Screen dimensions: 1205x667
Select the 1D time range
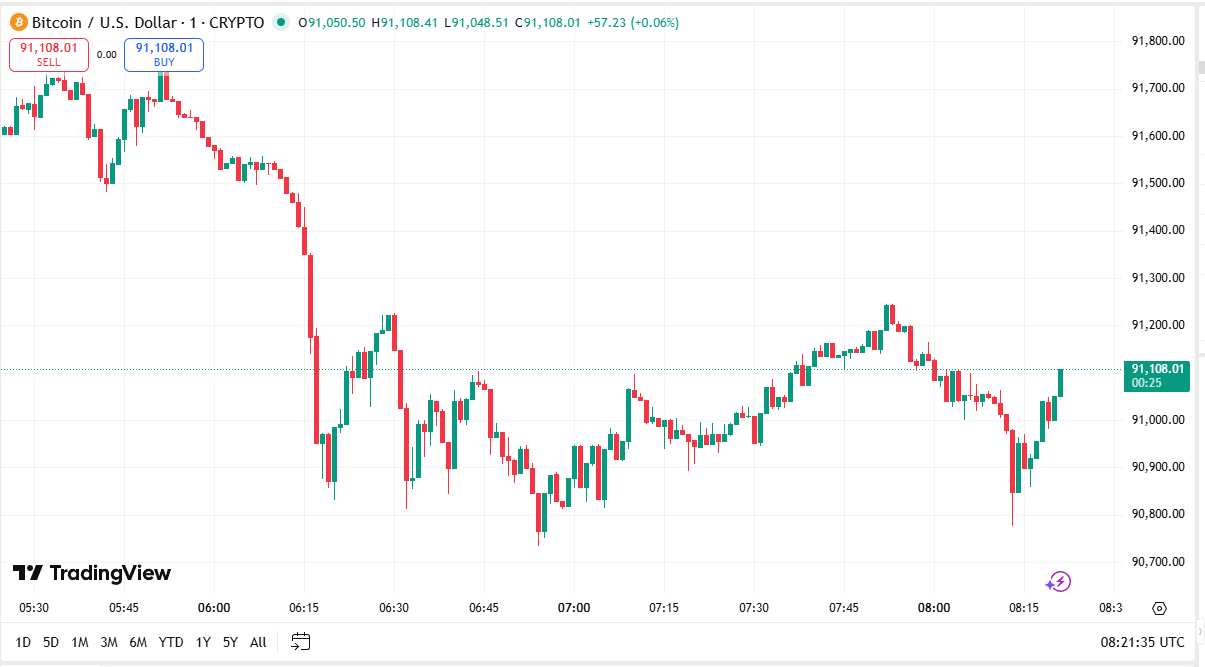[x=23, y=642]
